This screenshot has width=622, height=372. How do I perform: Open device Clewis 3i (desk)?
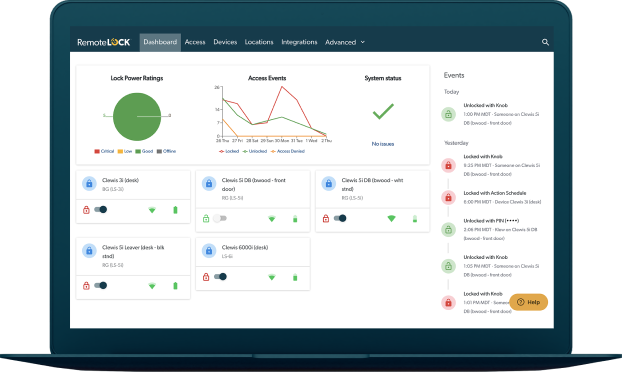[120, 180]
